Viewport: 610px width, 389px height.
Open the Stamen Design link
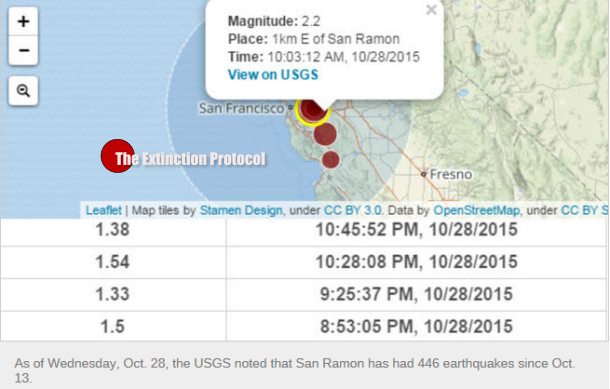tap(241, 210)
